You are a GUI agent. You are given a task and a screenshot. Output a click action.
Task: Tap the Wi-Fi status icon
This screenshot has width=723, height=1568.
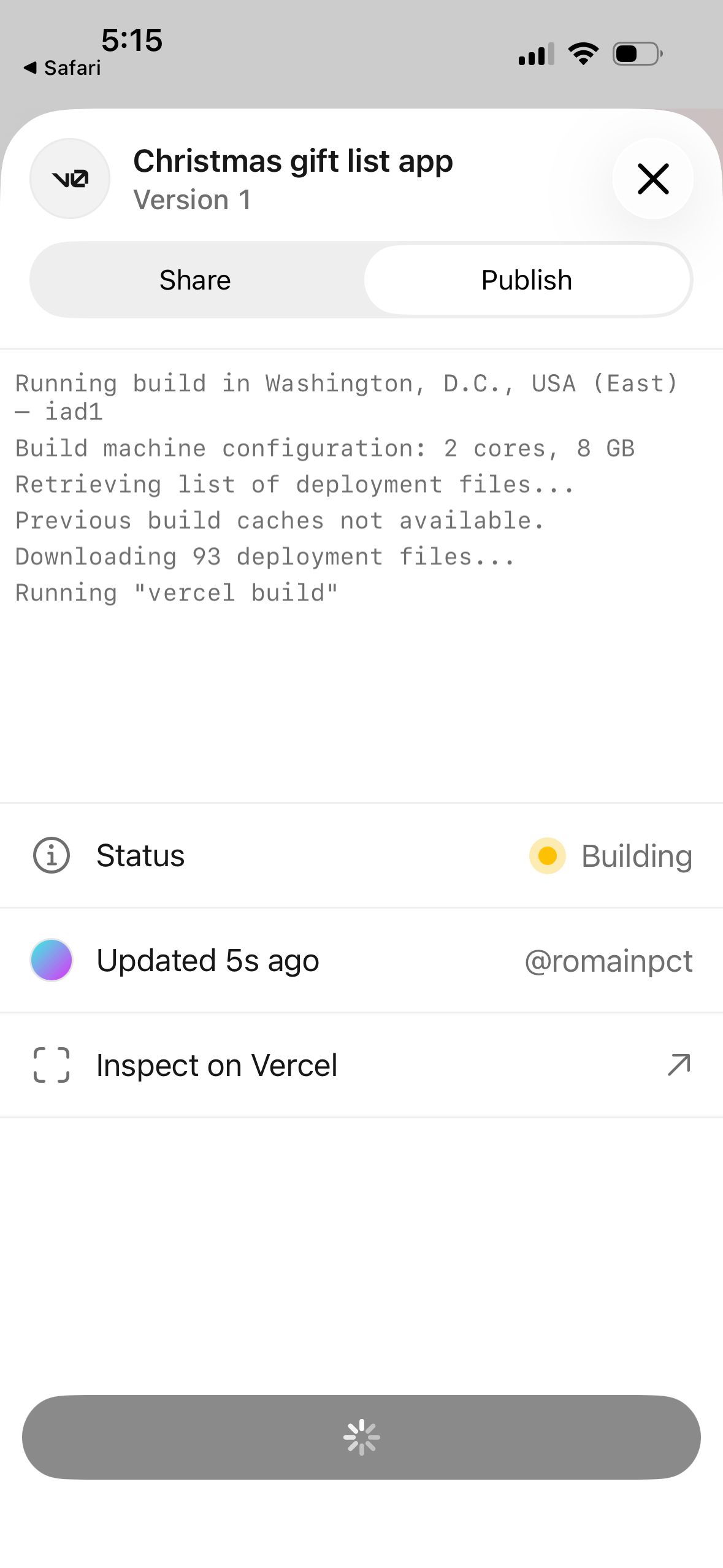tap(583, 54)
